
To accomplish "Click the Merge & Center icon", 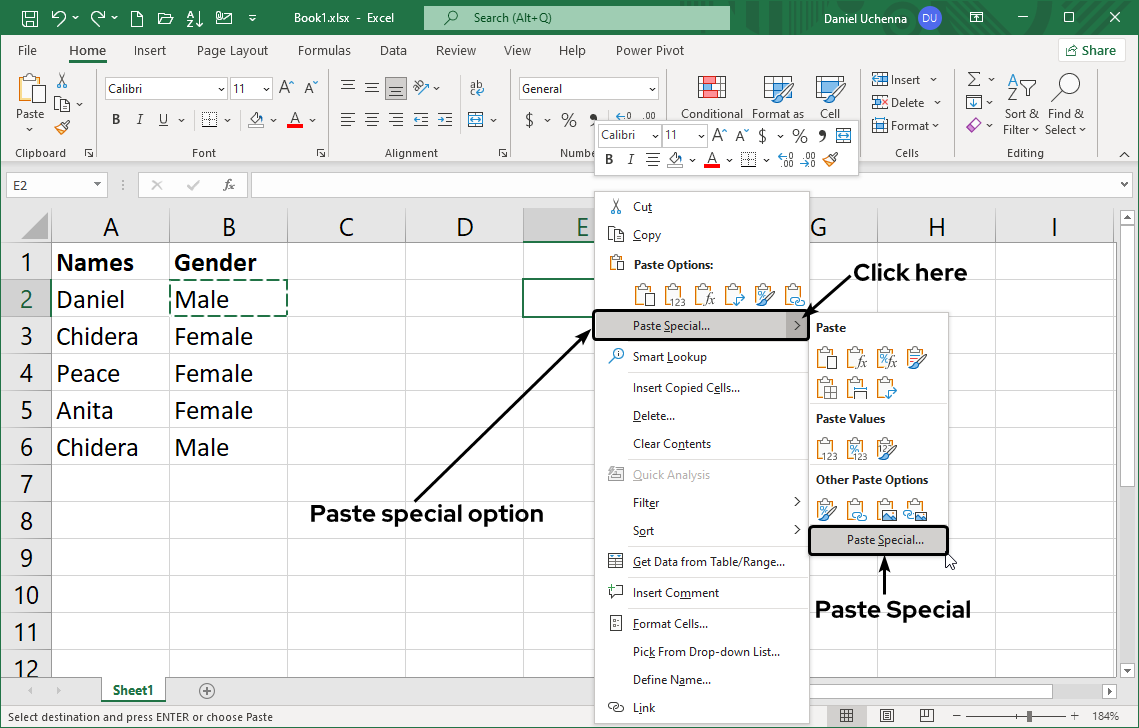I will pos(477,120).
